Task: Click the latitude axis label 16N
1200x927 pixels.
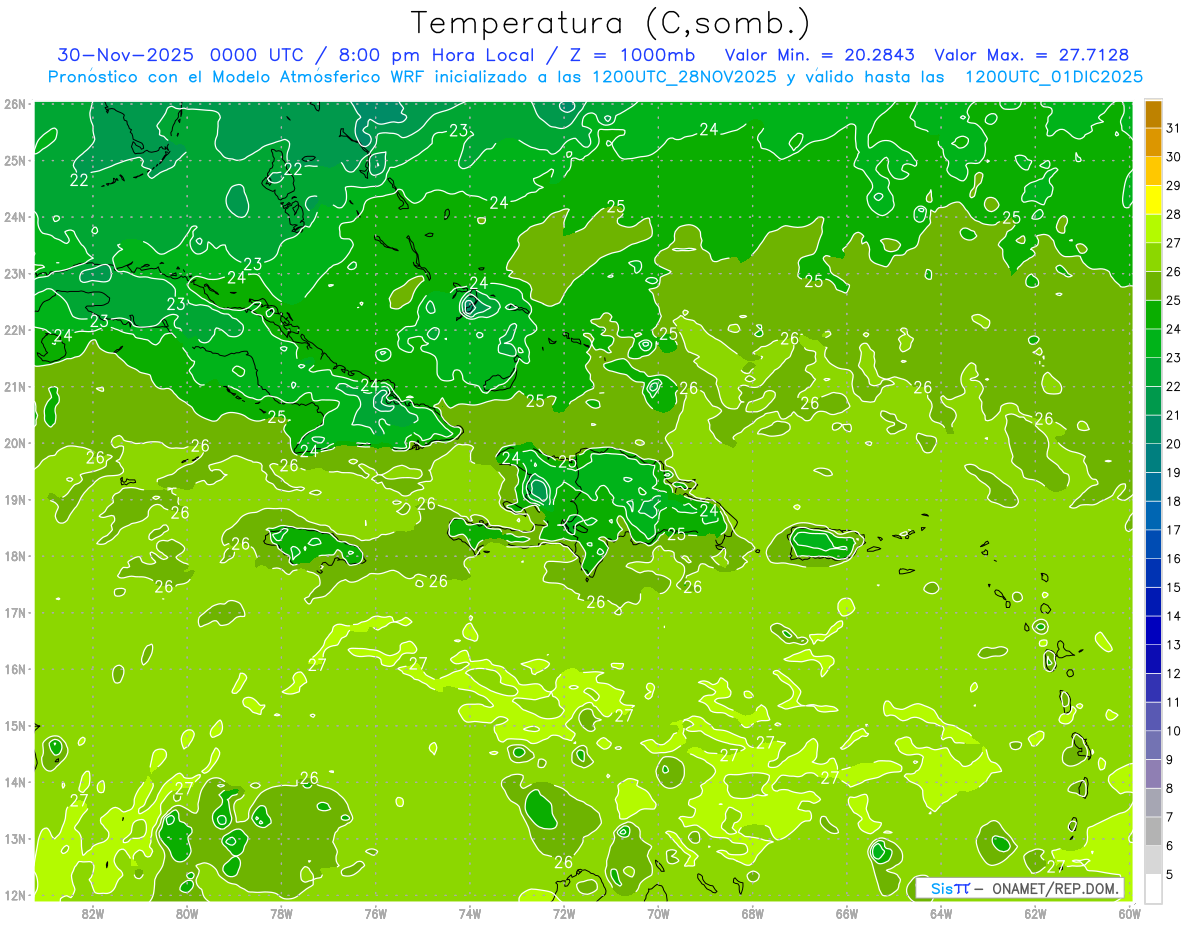Action: [15, 669]
